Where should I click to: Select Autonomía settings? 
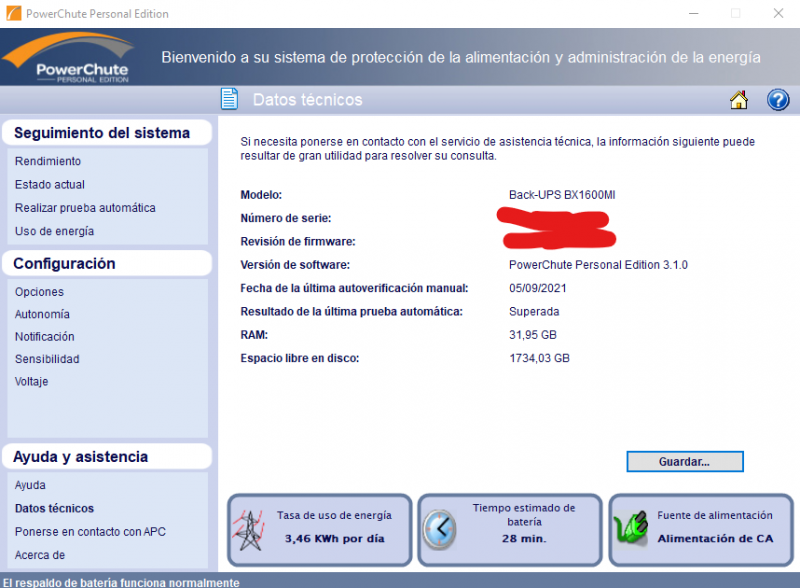coord(42,314)
